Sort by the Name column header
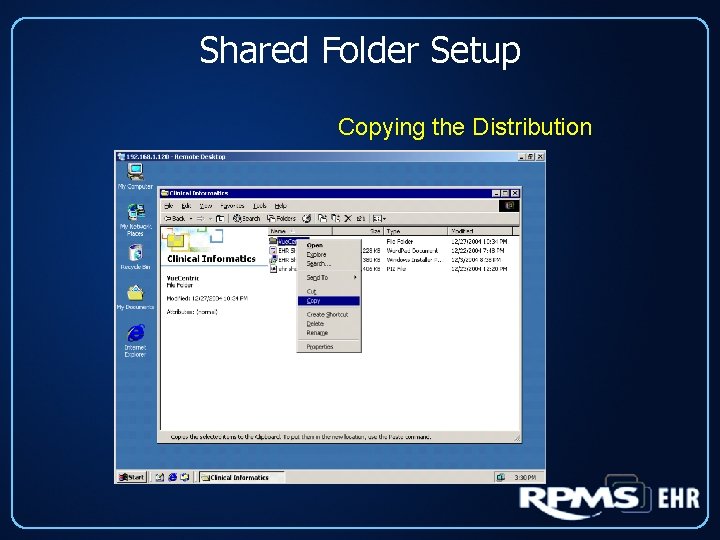720x540 pixels. click(x=300, y=231)
